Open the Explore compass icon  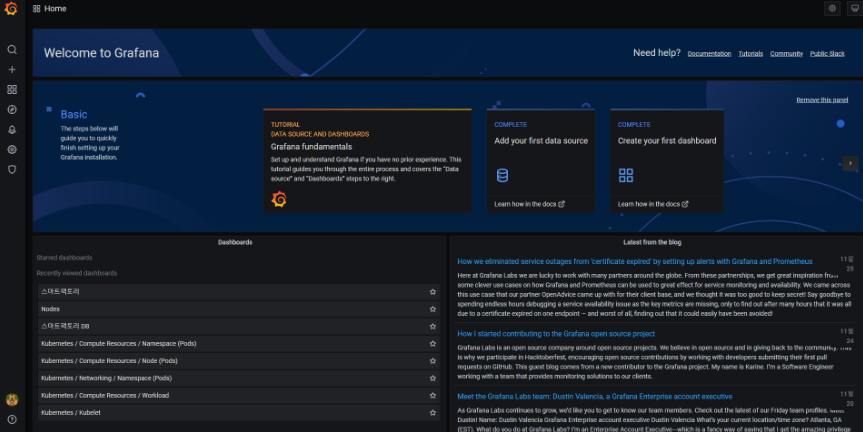[x=12, y=110]
